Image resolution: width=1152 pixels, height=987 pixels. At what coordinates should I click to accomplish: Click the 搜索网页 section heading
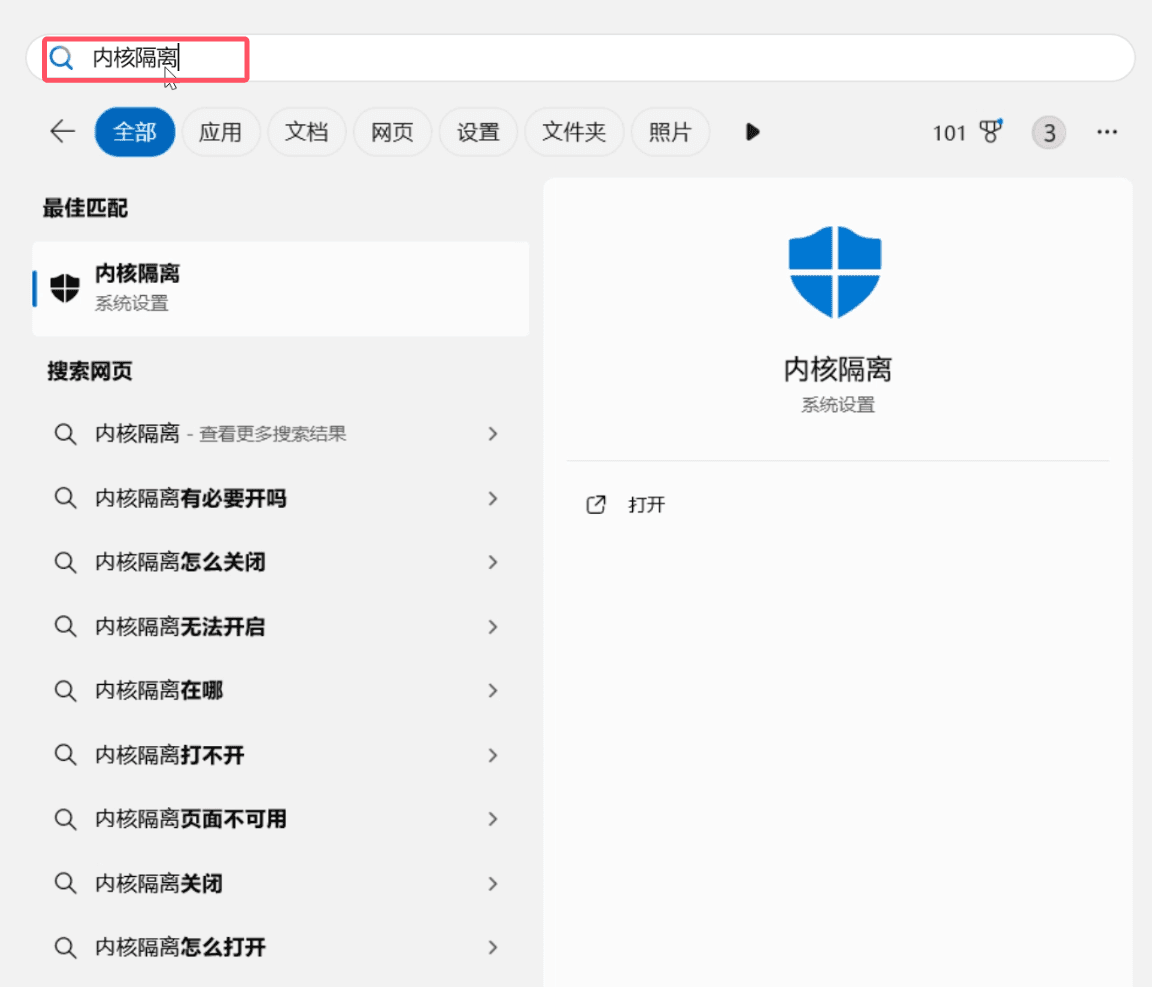90,371
